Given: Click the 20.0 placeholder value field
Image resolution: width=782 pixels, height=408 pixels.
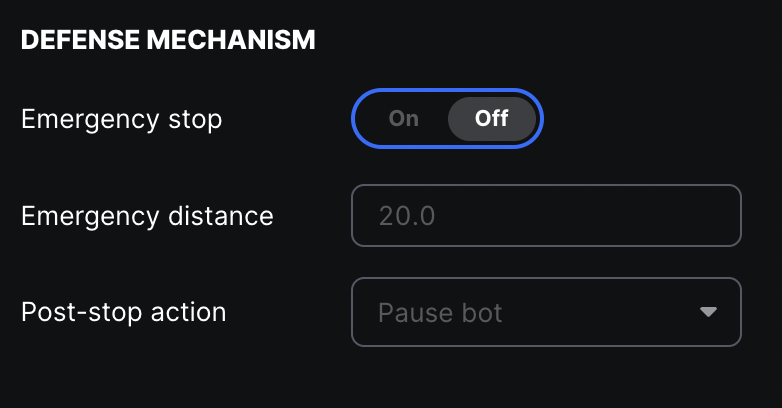Looking at the screenshot, I should (546, 215).
